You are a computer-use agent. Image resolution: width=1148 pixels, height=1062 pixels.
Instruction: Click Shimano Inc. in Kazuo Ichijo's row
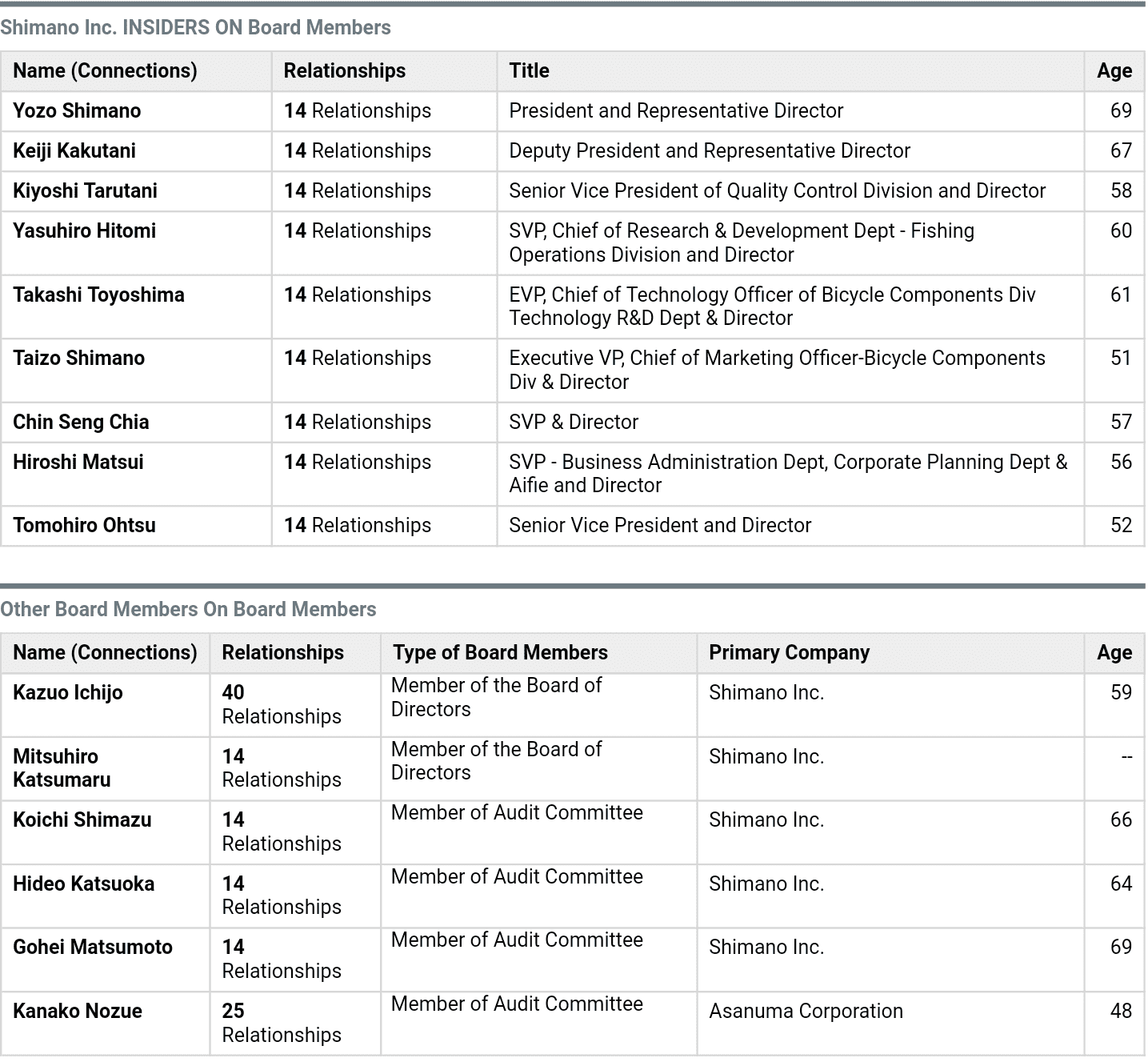[766, 693]
